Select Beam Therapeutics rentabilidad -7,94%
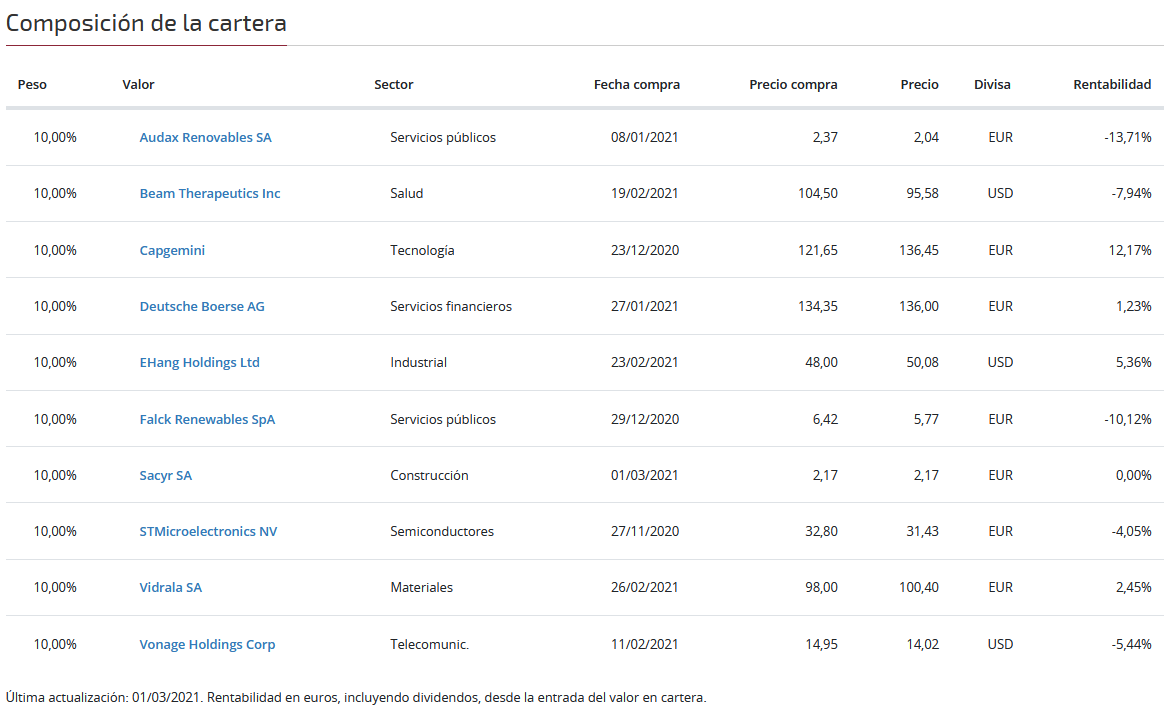Viewport: 1172px width, 721px height. [x=1132, y=194]
